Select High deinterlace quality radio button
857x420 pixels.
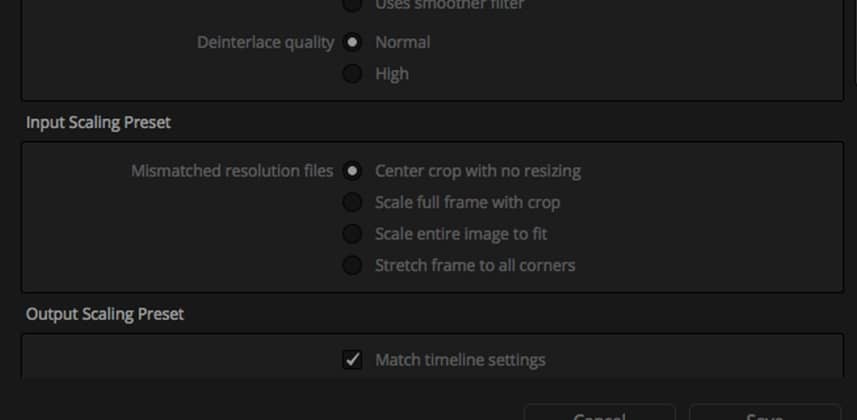click(x=352, y=73)
